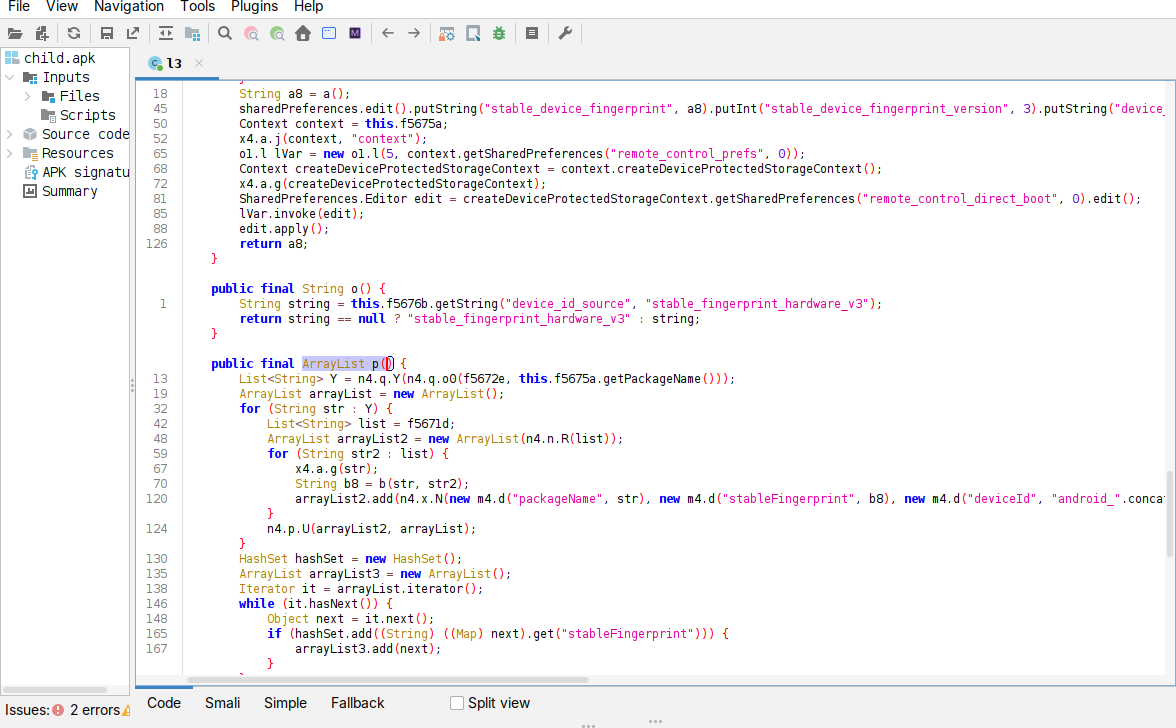The image size is (1176, 728).
Task: Open Class search pink magnifier icon
Action: pos(251,33)
